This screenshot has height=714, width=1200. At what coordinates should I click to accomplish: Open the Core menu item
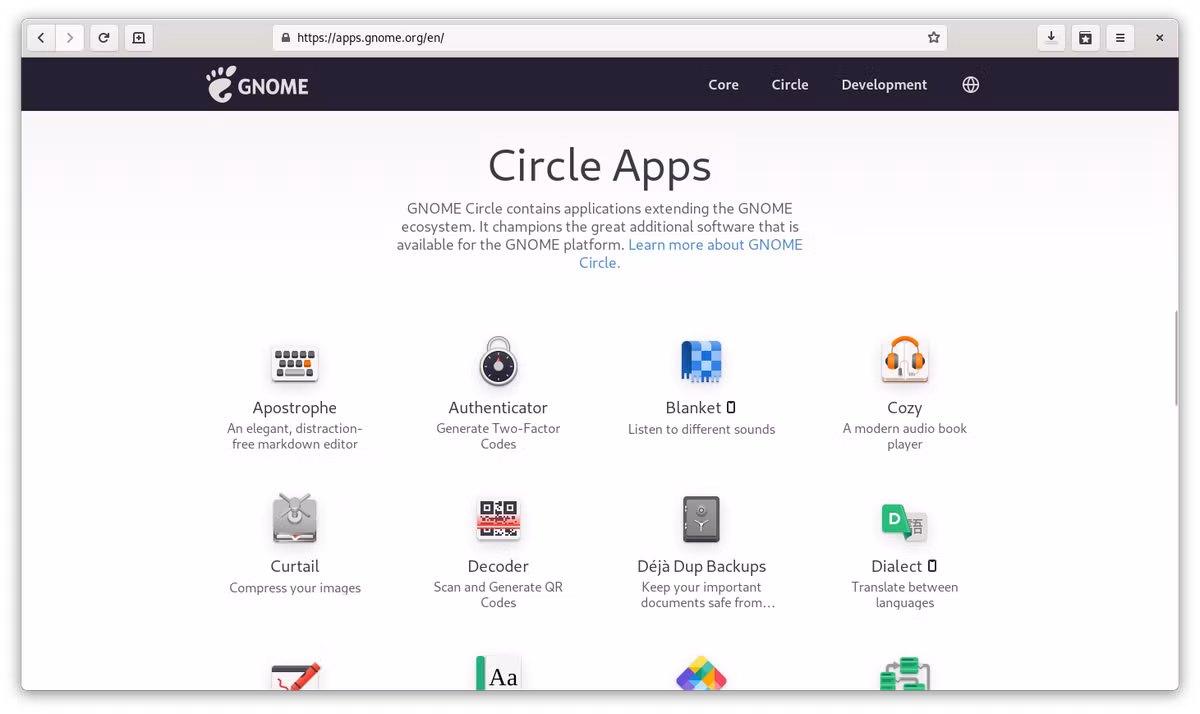tap(723, 85)
